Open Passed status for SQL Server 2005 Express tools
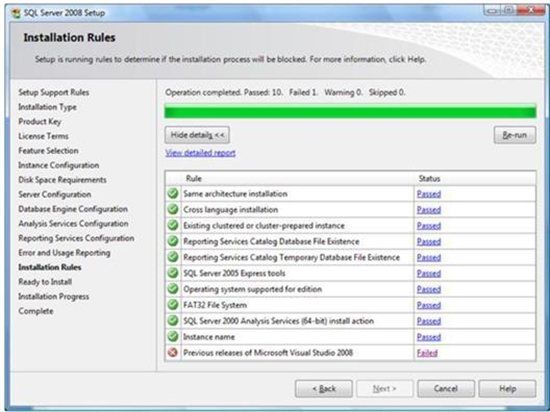The image size is (550, 412). (429, 273)
